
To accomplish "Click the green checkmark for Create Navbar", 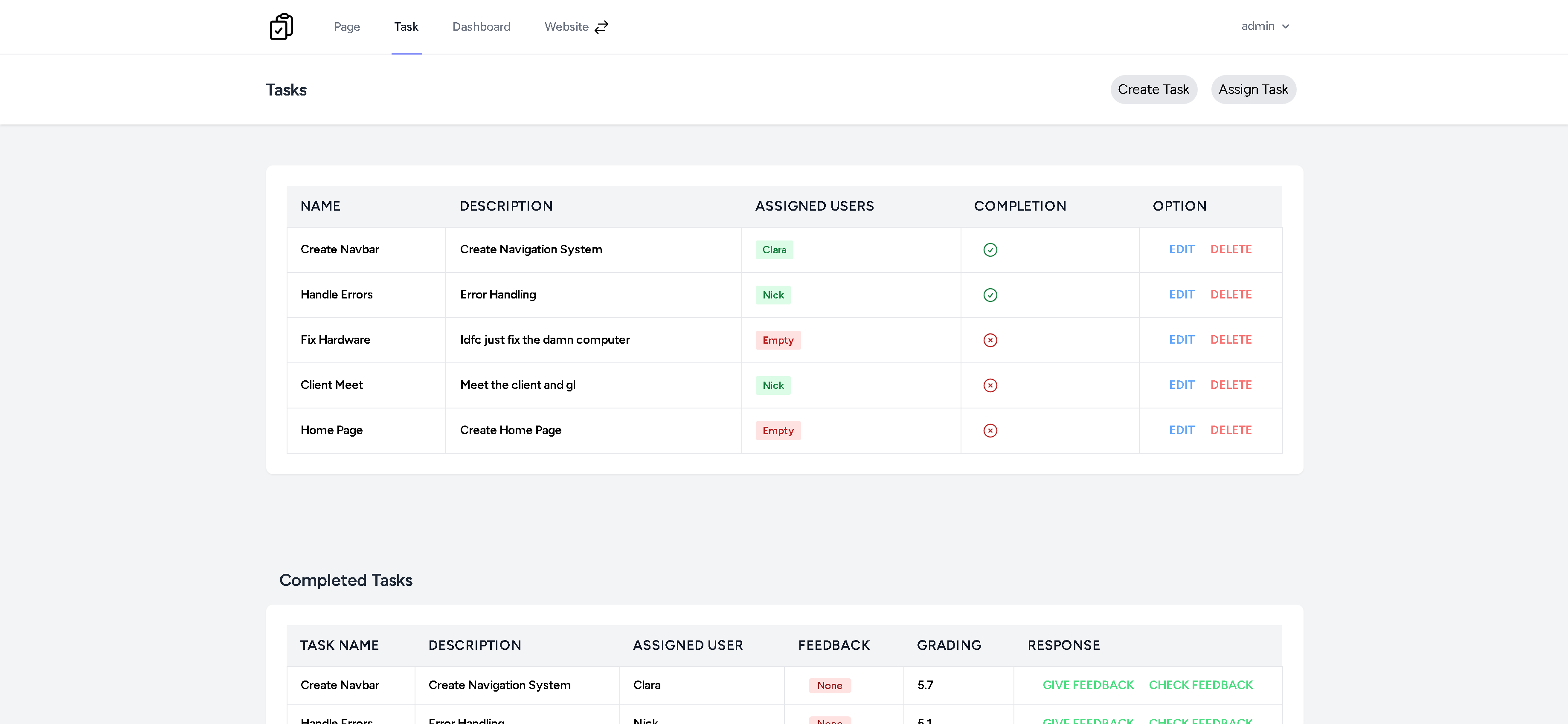I will coord(990,249).
